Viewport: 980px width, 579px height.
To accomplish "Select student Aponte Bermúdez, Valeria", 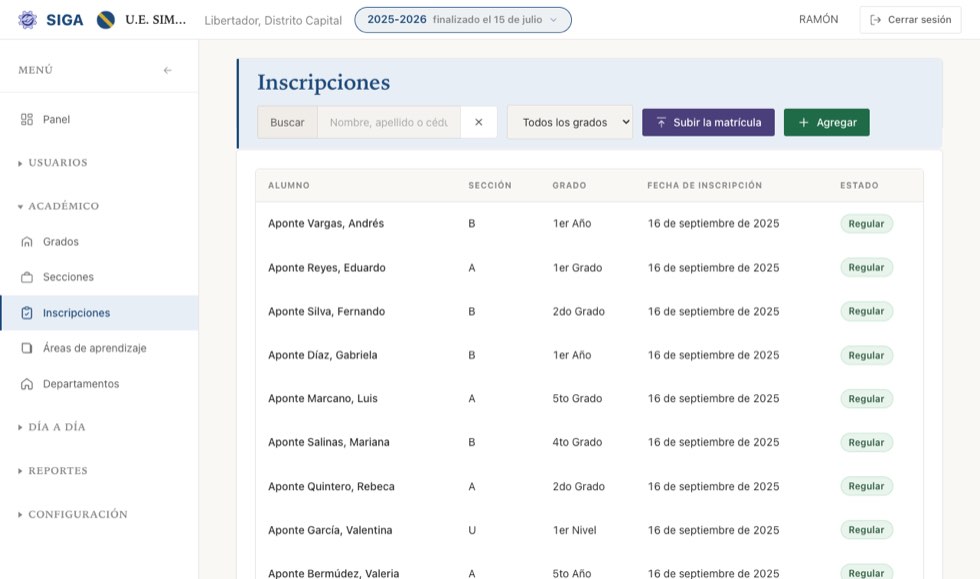I will [x=334, y=573].
